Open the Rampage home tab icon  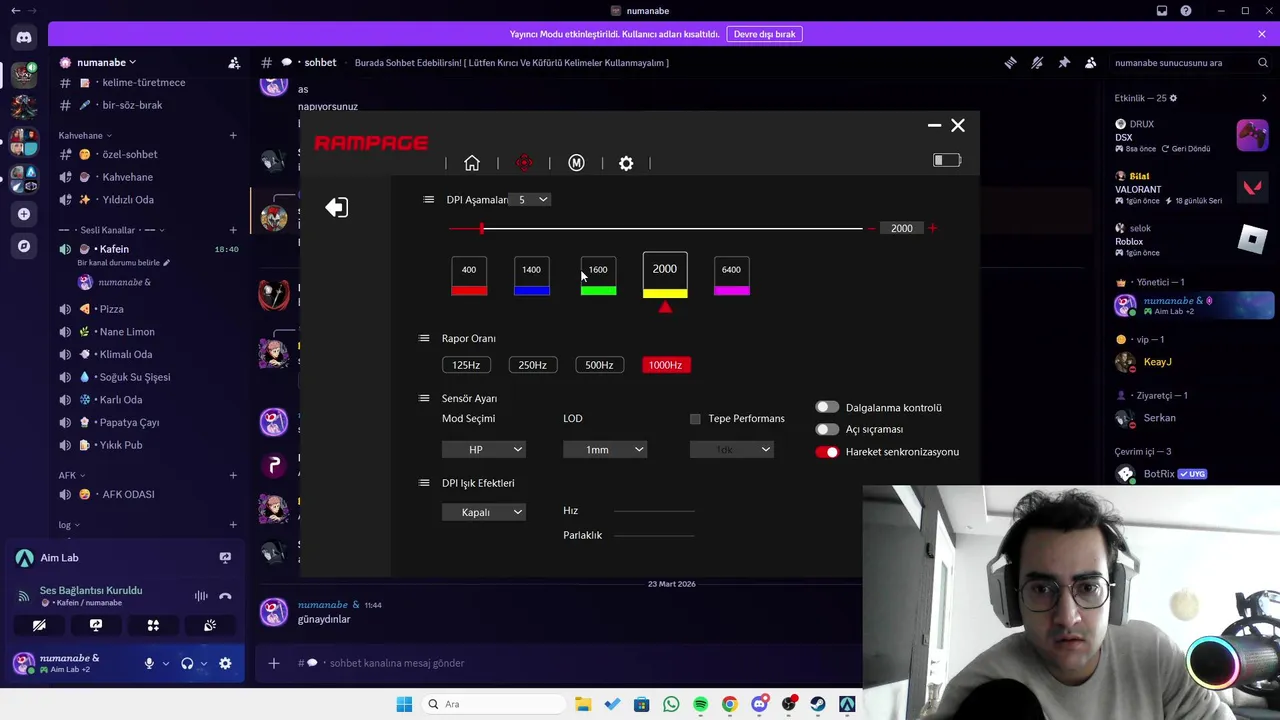click(x=472, y=163)
